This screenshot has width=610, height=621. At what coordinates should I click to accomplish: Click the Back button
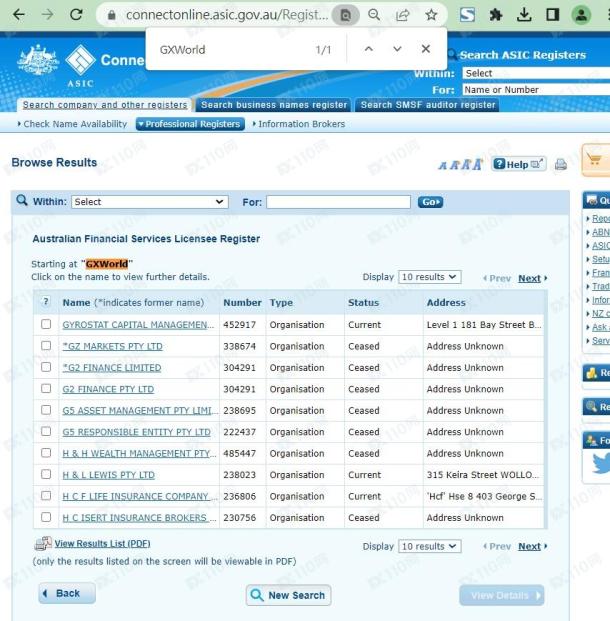pos(67,593)
